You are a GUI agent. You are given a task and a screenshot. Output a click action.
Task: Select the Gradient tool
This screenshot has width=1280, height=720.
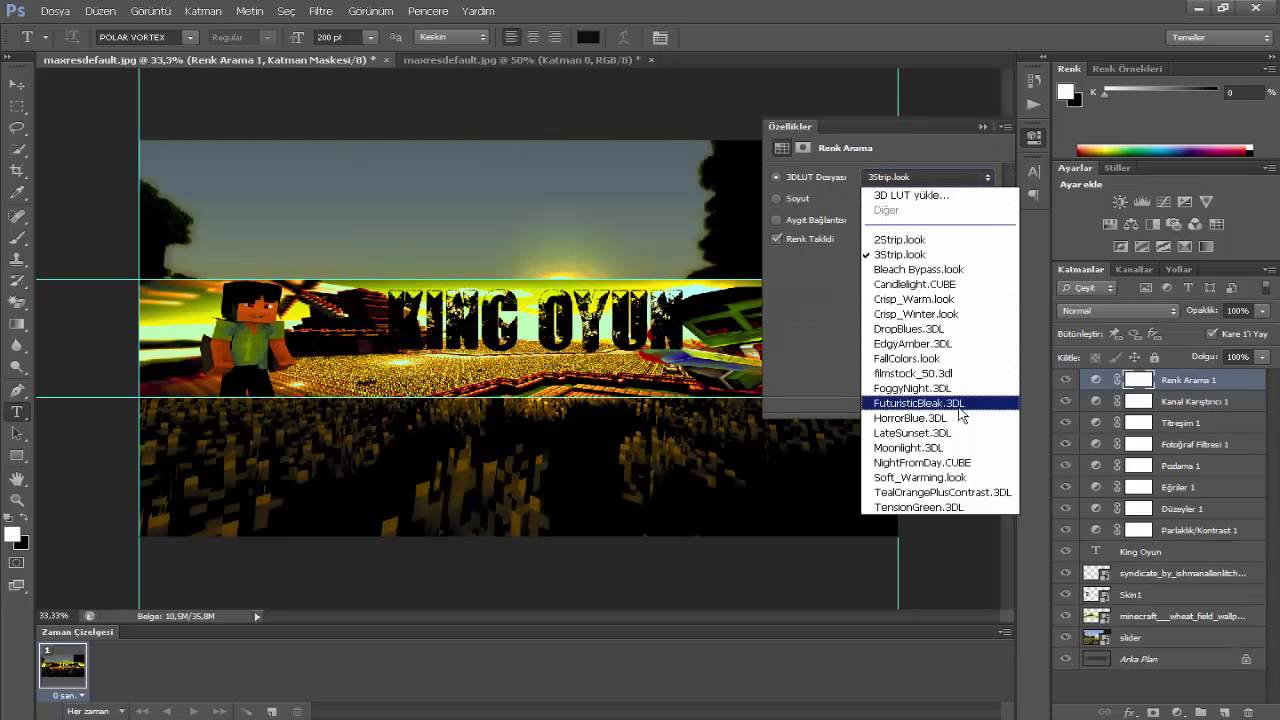(x=17, y=324)
